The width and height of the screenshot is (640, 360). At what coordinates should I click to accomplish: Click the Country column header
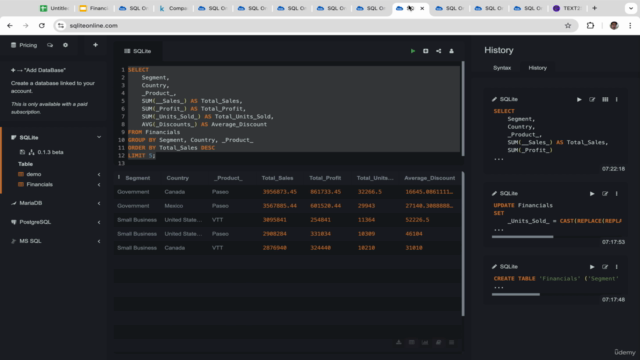(x=178, y=178)
